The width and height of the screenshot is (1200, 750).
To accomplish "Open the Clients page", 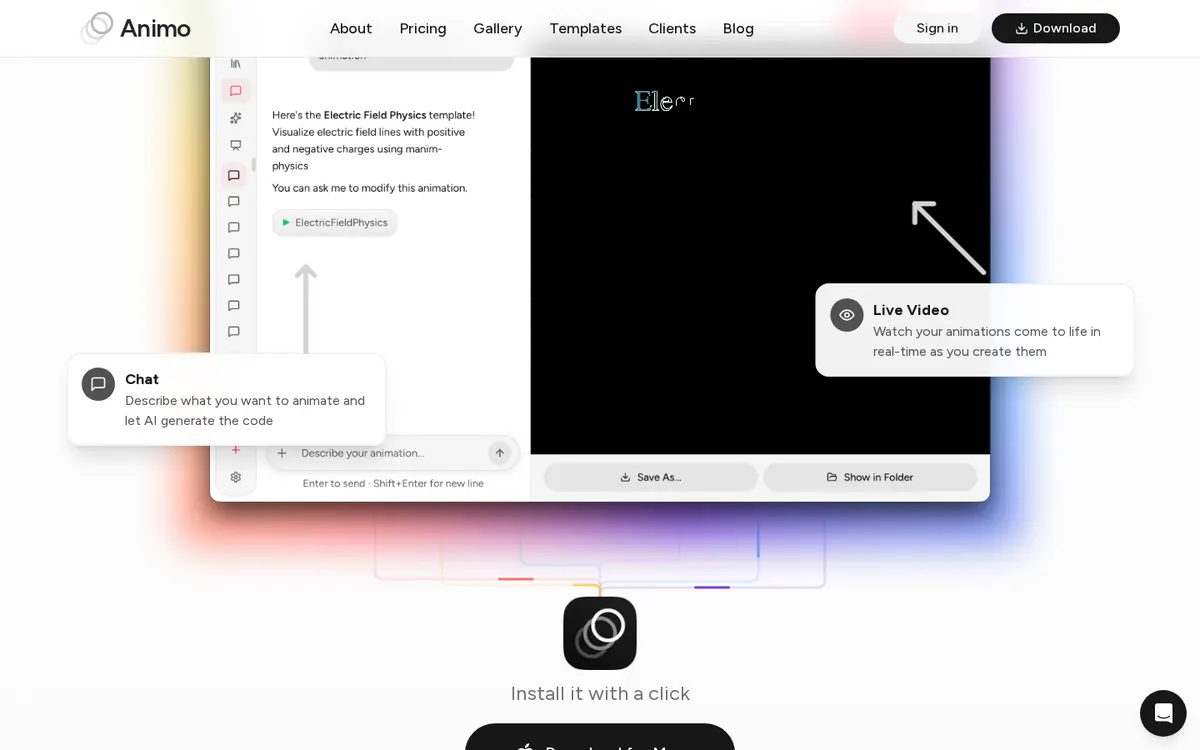I will 672,28.
